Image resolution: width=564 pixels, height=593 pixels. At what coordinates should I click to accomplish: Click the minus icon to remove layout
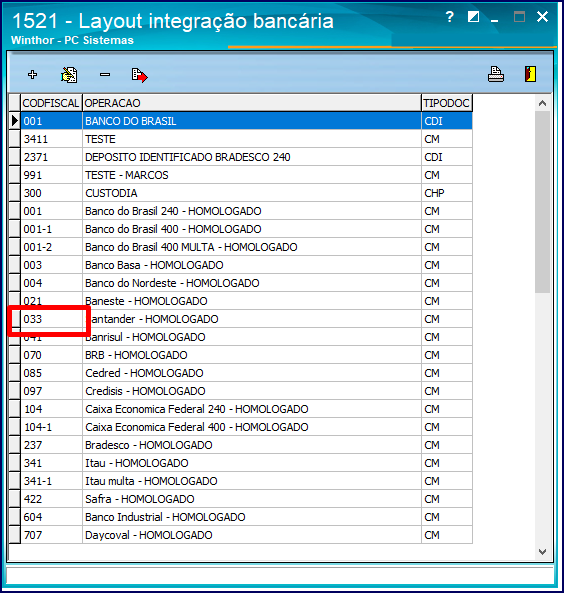coord(105,75)
